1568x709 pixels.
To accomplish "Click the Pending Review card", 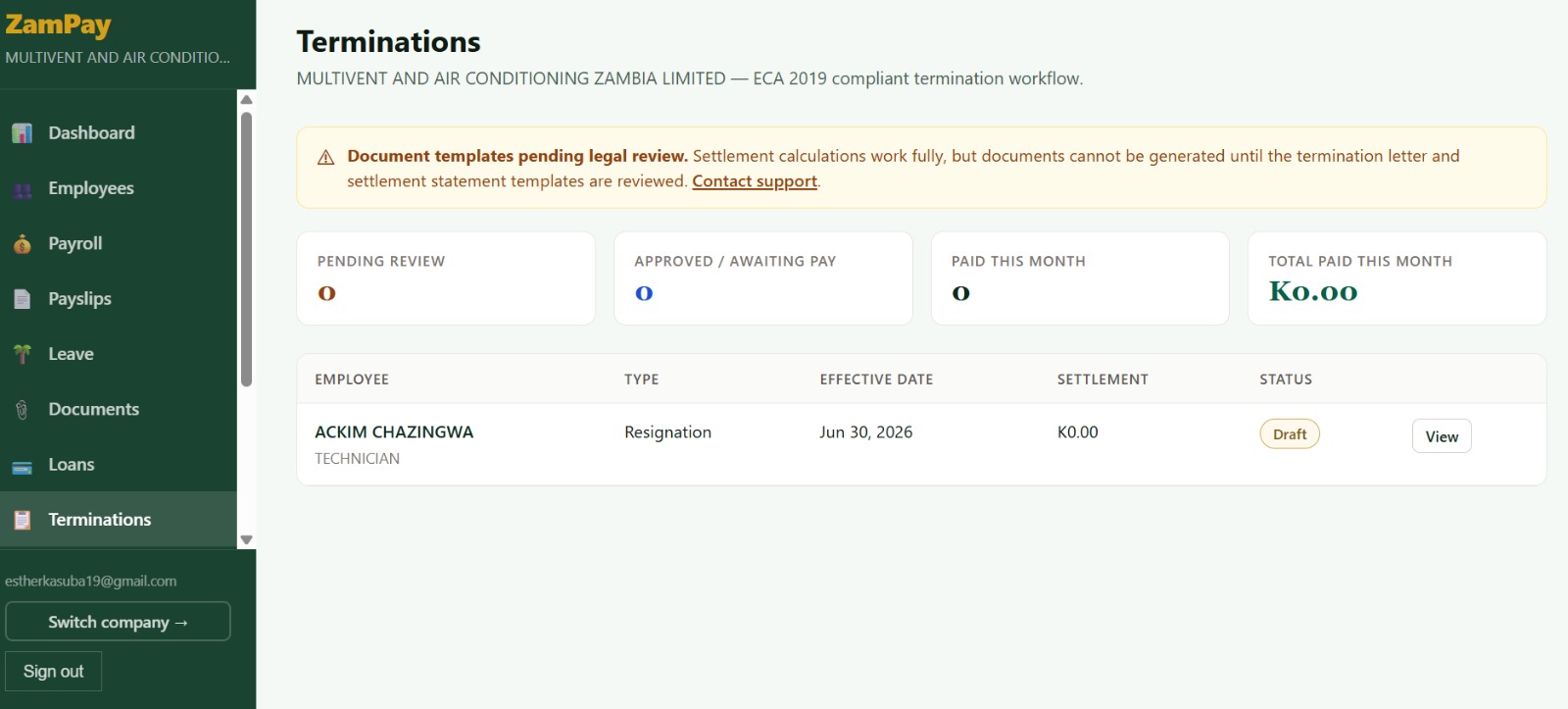I will coord(446,279).
